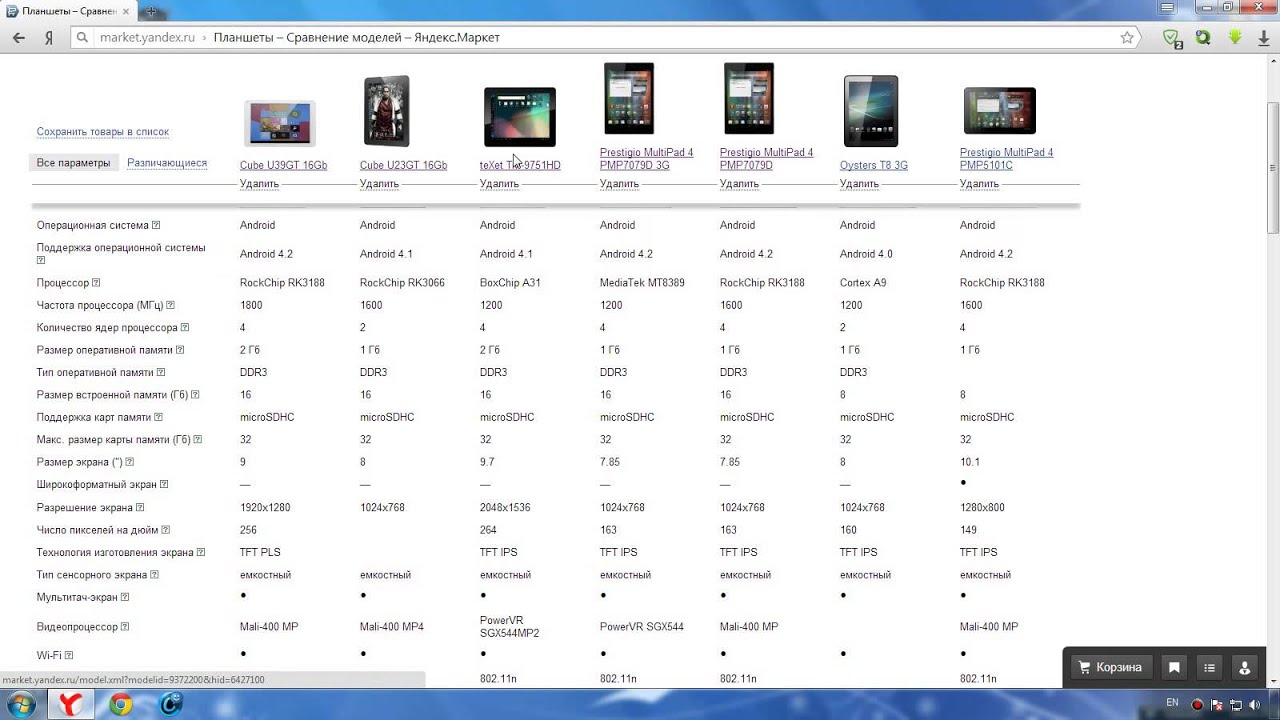Image resolution: width=1280 pixels, height=720 pixels.
Task: Switch to Различающиеся parameters view
Action: tap(167, 163)
